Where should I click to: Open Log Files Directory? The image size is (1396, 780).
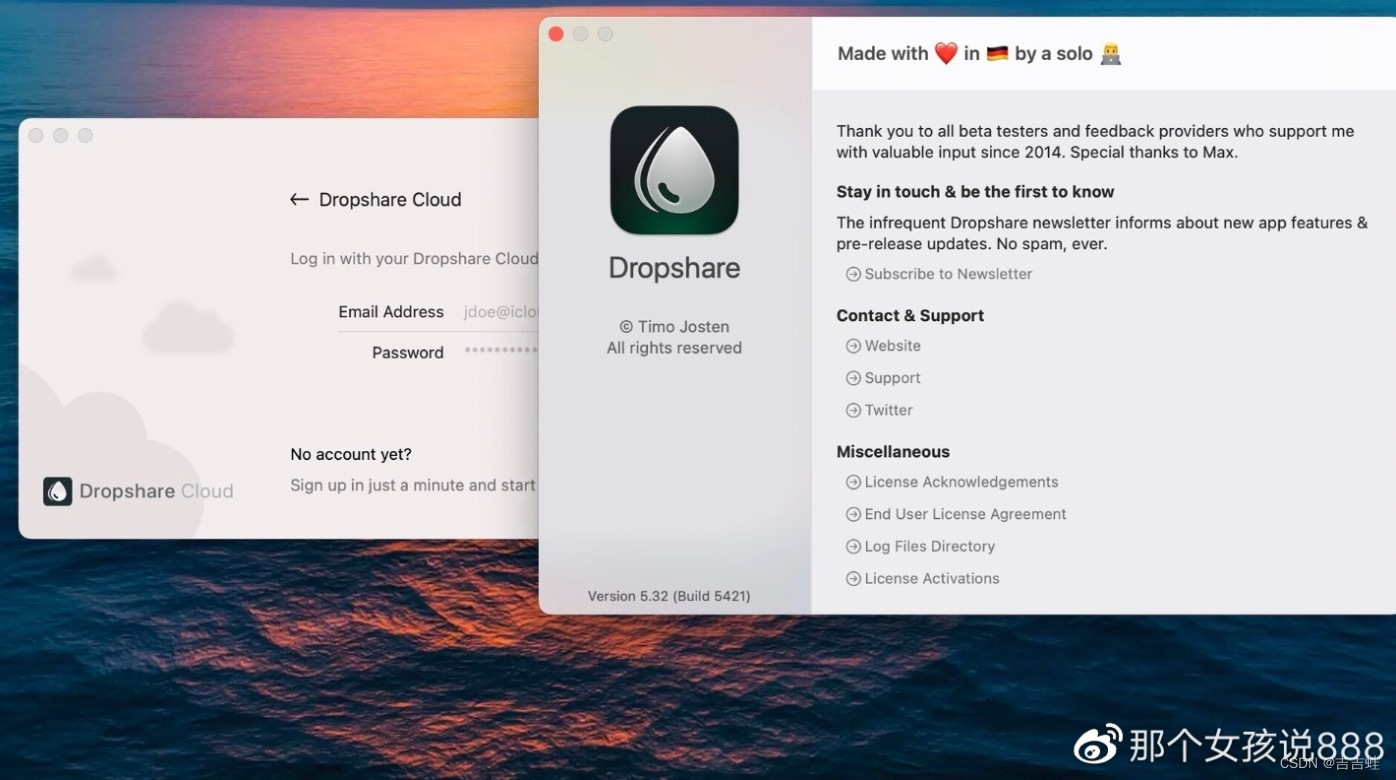[x=930, y=546]
